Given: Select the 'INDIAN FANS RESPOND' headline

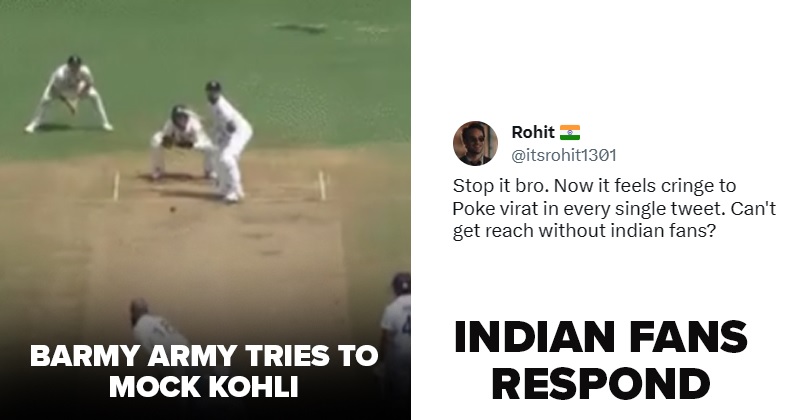Looking at the screenshot, I should (600, 361).
